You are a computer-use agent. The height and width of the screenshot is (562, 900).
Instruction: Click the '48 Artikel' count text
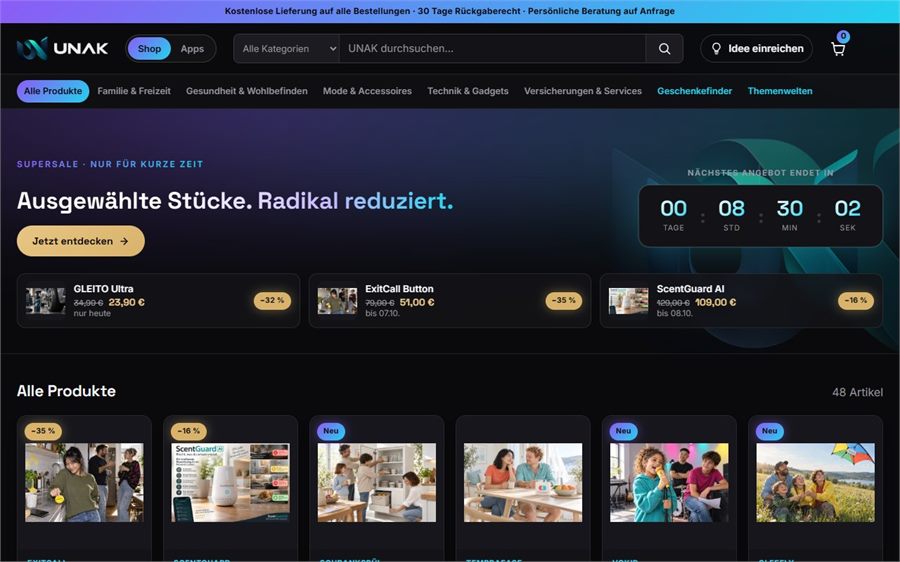(x=858, y=392)
